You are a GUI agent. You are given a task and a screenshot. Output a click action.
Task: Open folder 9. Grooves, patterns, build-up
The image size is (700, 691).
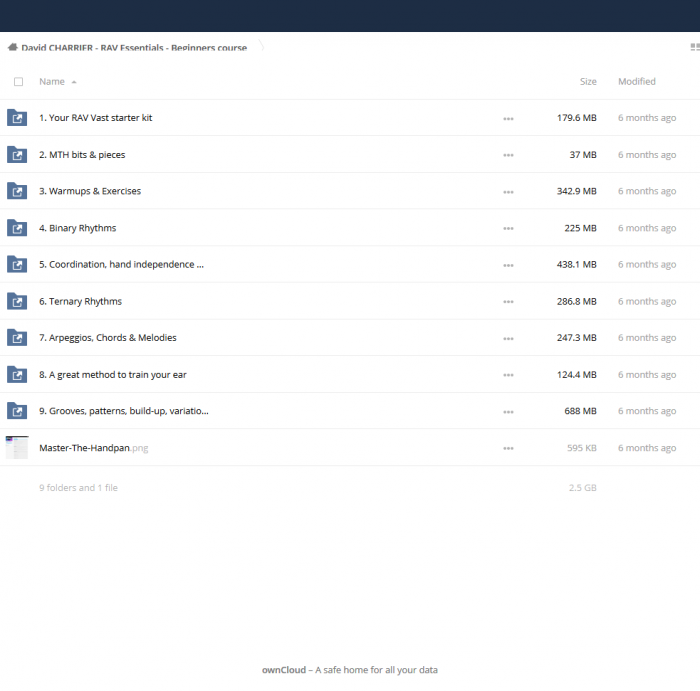click(124, 411)
